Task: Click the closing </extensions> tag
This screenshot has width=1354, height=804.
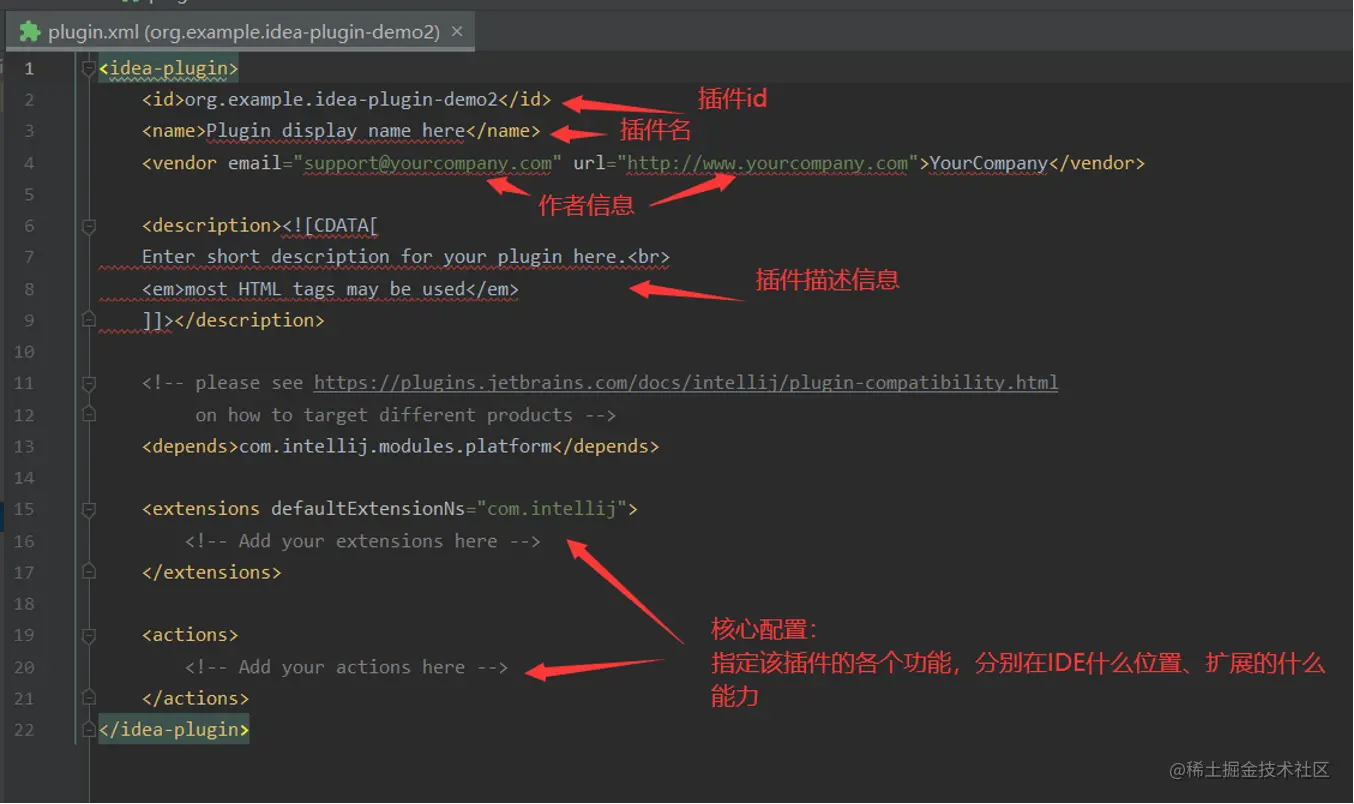Action: click(x=212, y=572)
